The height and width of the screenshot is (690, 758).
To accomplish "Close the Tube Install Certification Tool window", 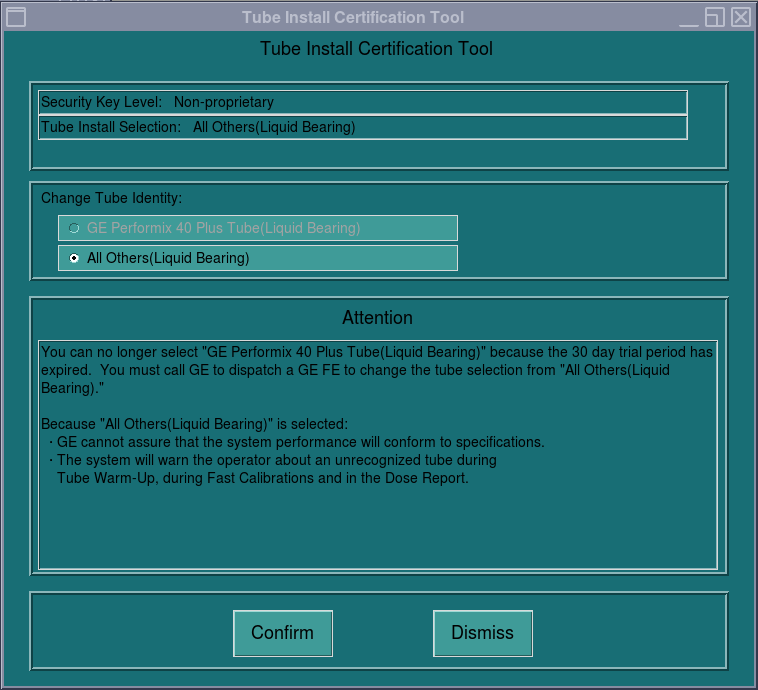I will click(740, 17).
